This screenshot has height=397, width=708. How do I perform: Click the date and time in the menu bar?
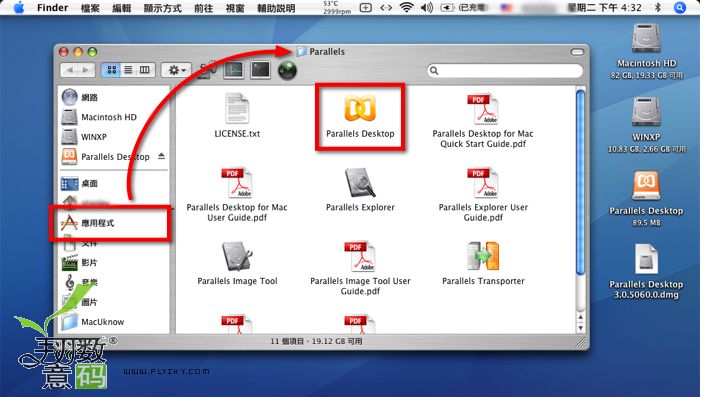[x=604, y=8]
